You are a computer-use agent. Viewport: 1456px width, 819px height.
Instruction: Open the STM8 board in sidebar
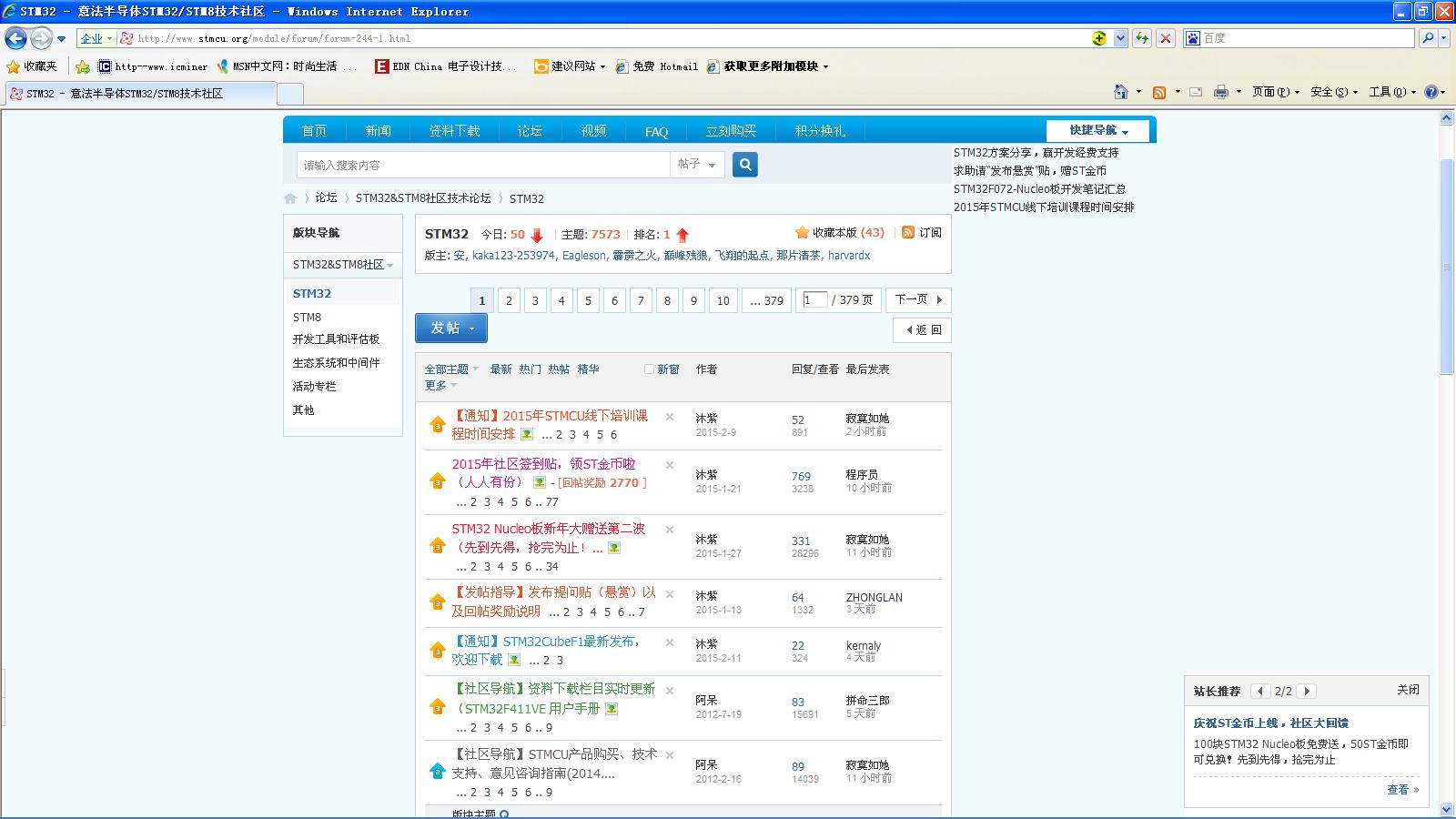point(307,318)
